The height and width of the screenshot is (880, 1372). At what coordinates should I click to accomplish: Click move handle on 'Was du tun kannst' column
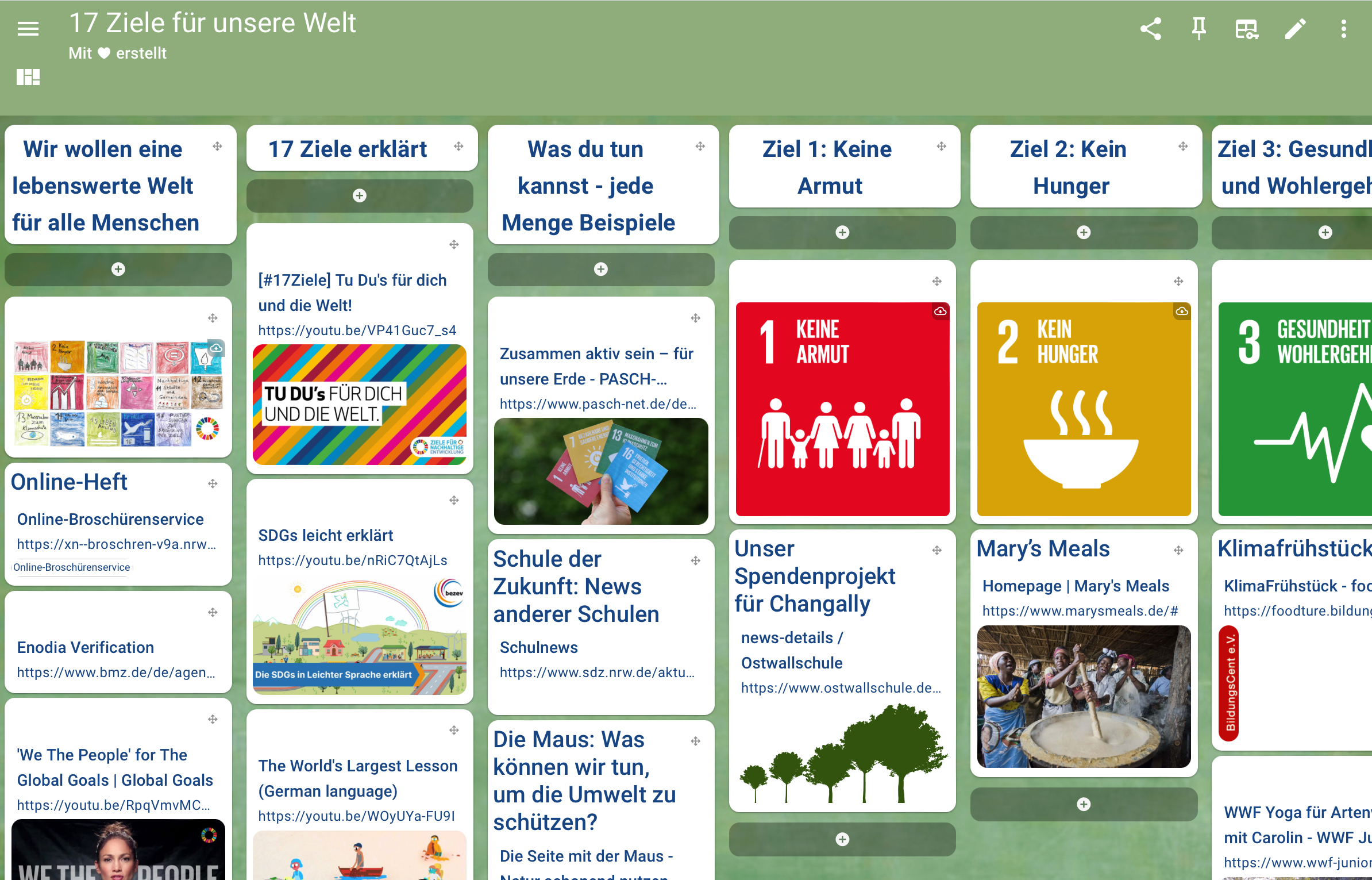[x=700, y=146]
